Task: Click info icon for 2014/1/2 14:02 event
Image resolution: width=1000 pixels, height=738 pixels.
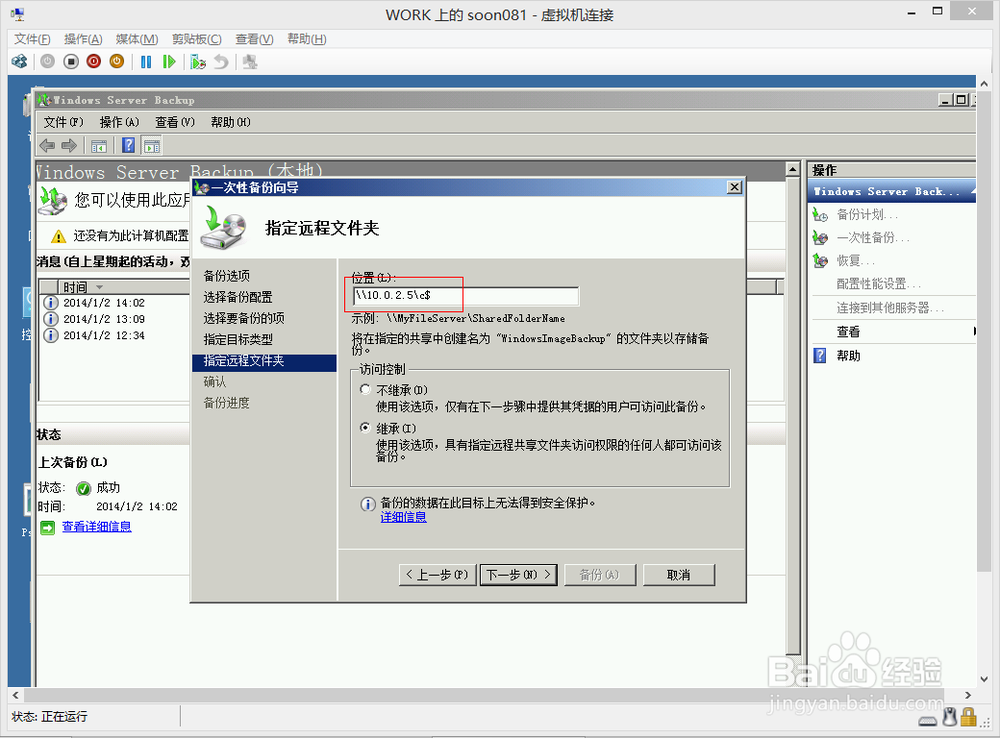Action: coord(51,302)
